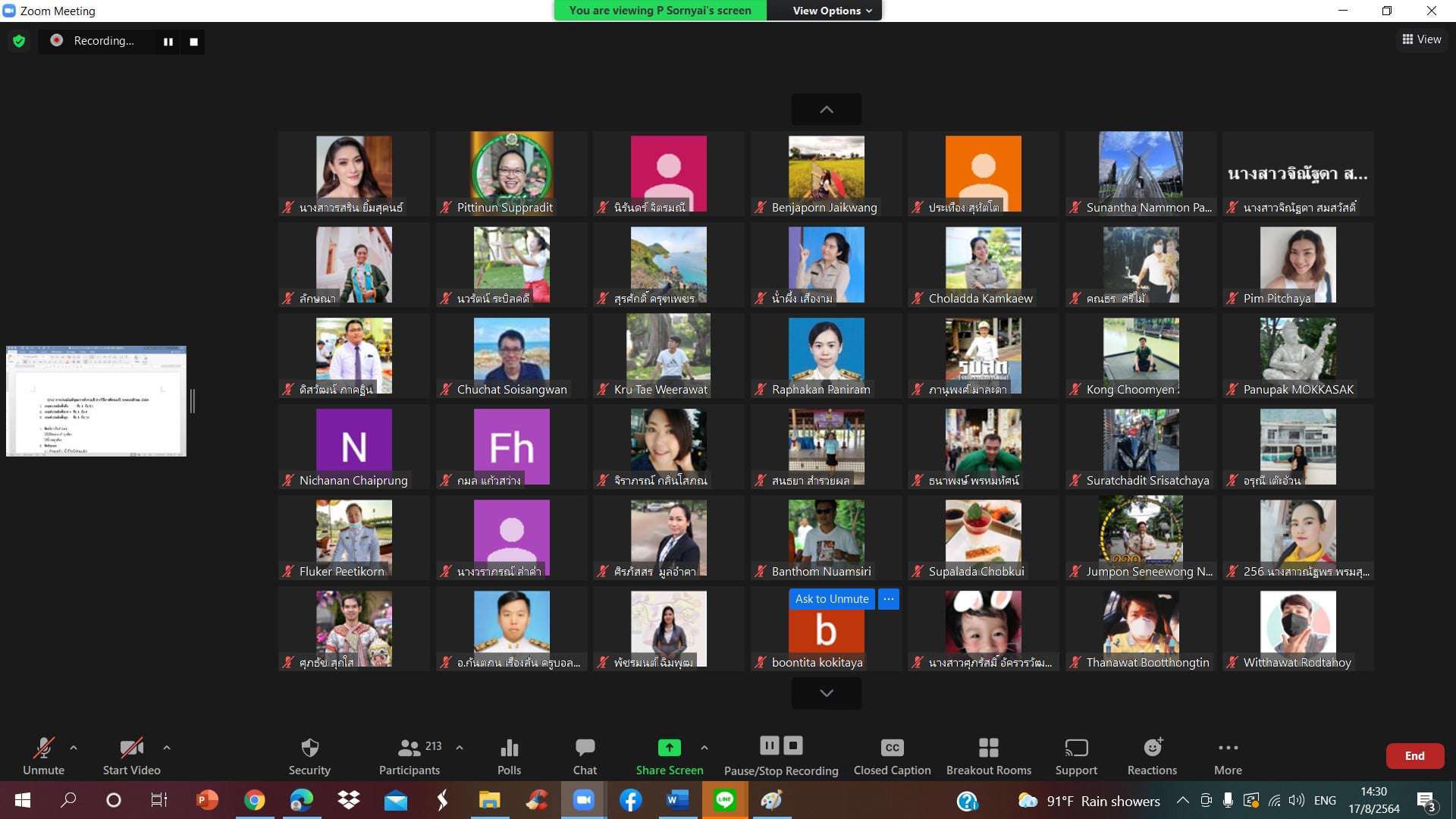Image resolution: width=1456 pixels, height=819 pixels.
Task: Go to next page of participants
Action: (826, 693)
